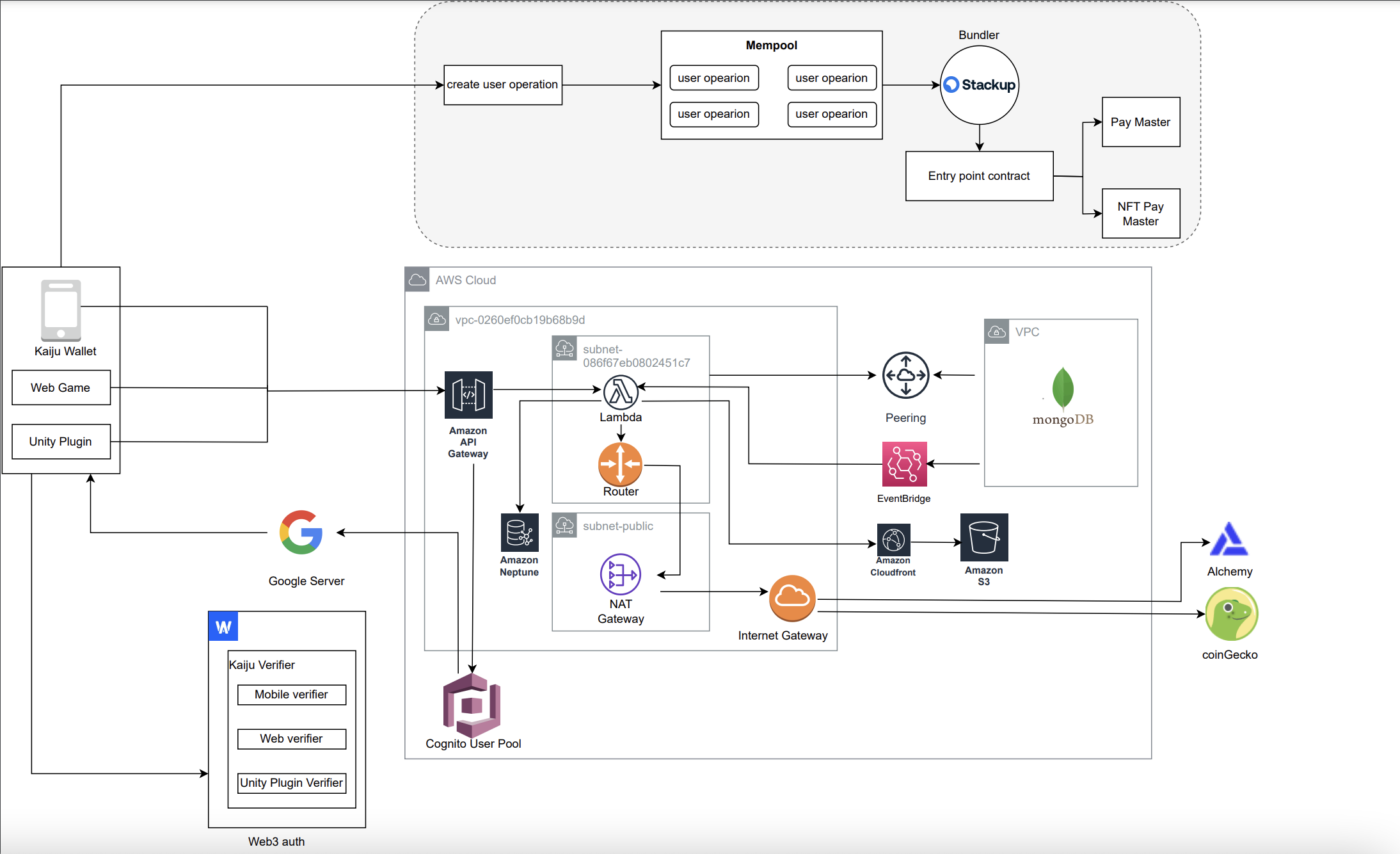Click the Amazon Neptune database icon
Screen dimensions: 1400x854
click(519, 533)
